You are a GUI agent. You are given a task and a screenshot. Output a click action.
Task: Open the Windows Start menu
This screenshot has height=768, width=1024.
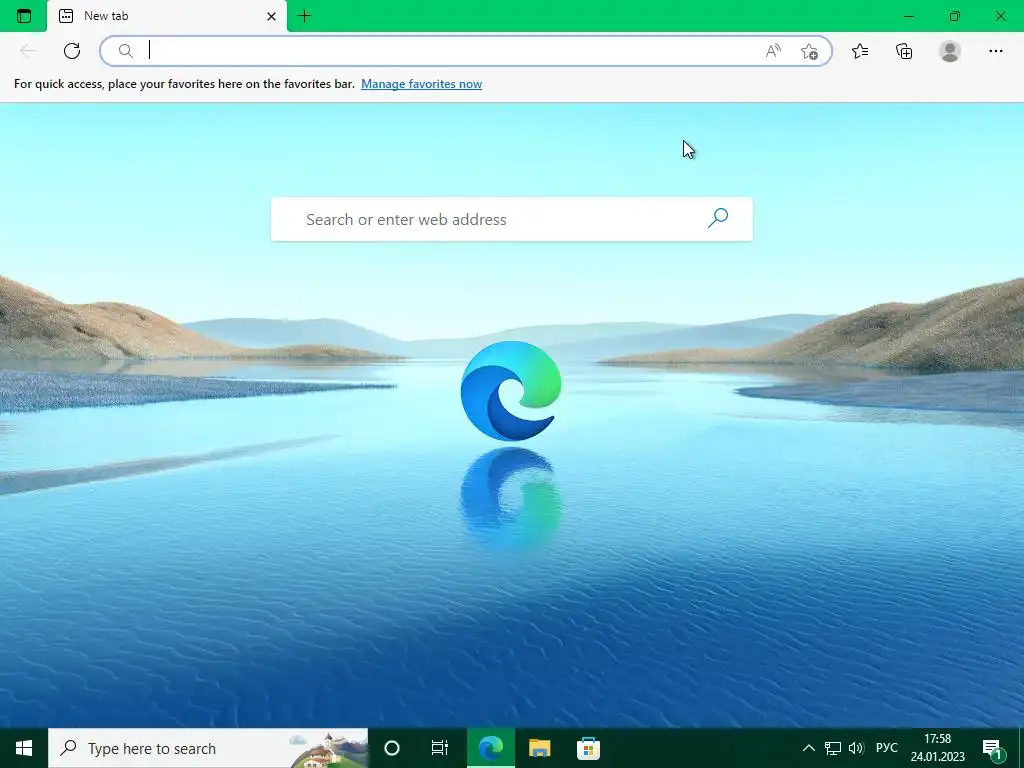24,748
